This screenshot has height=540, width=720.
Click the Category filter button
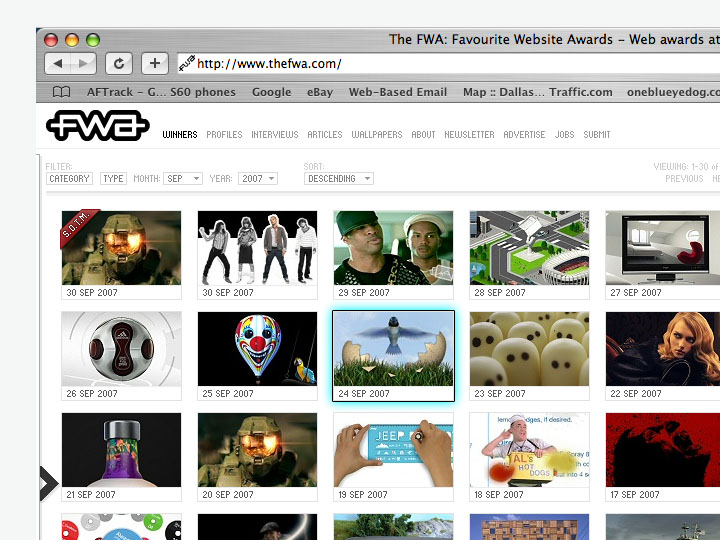[69, 179]
